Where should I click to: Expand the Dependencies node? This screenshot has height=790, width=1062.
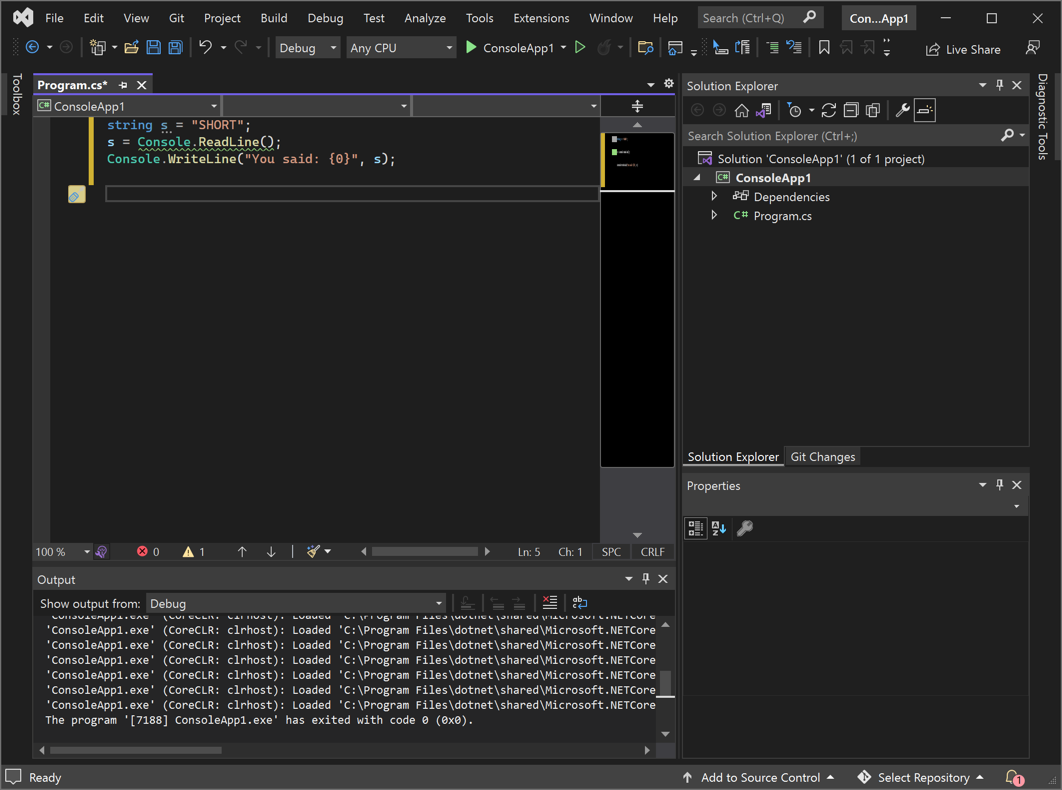coord(714,196)
